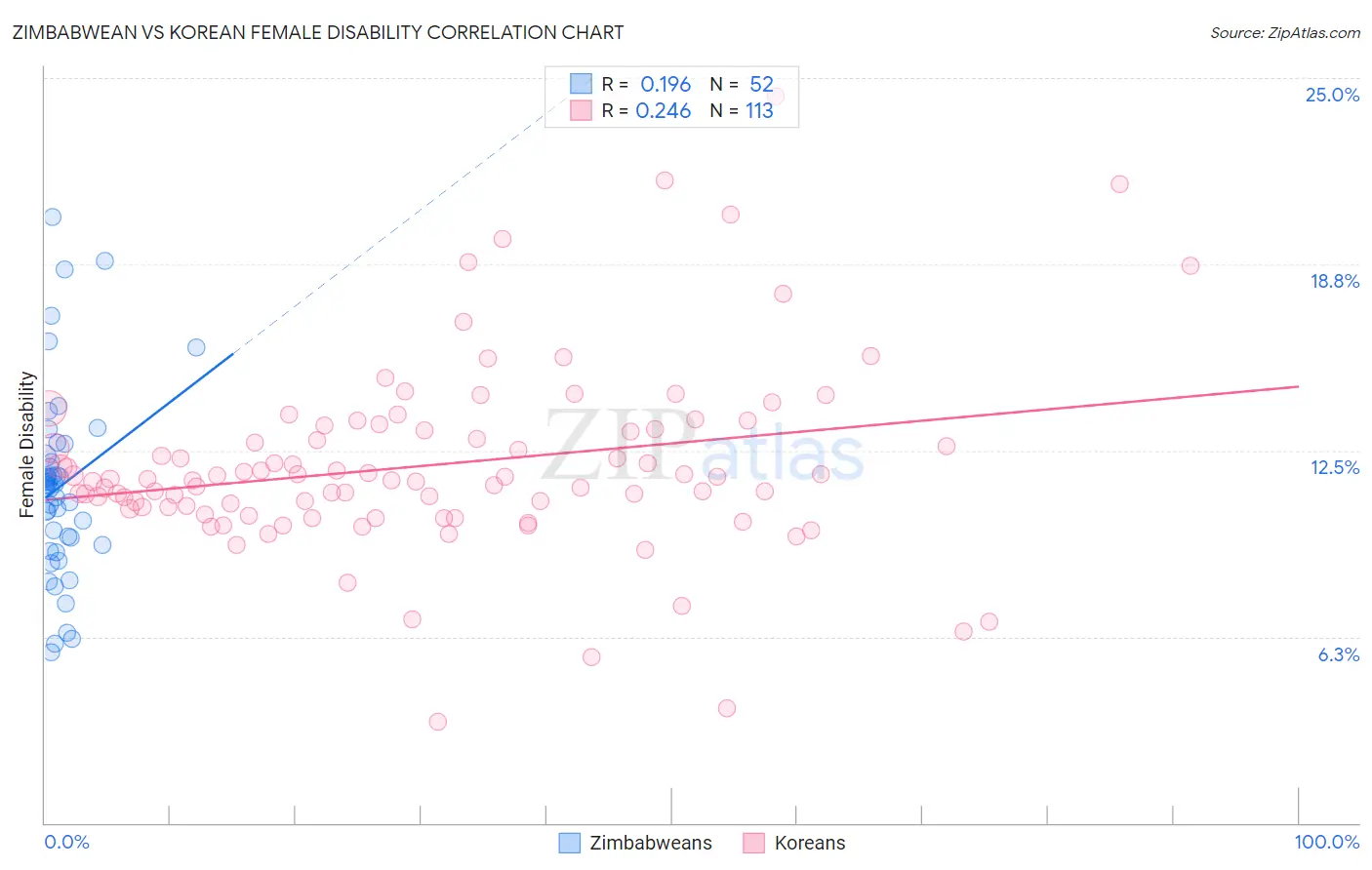Screen dimensions: 1372x870
Task: Open the Source: ZipAtlas.com link
Action: (x=1285, y=32)
